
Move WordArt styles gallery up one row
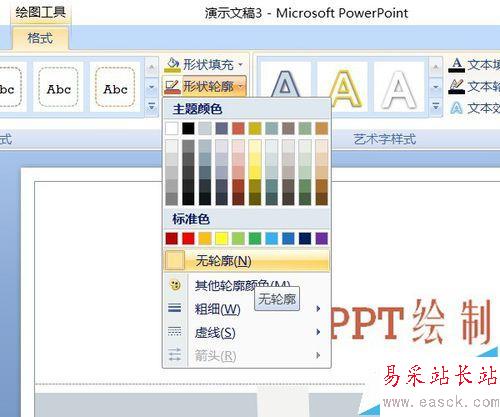click(x=436, y=68)
